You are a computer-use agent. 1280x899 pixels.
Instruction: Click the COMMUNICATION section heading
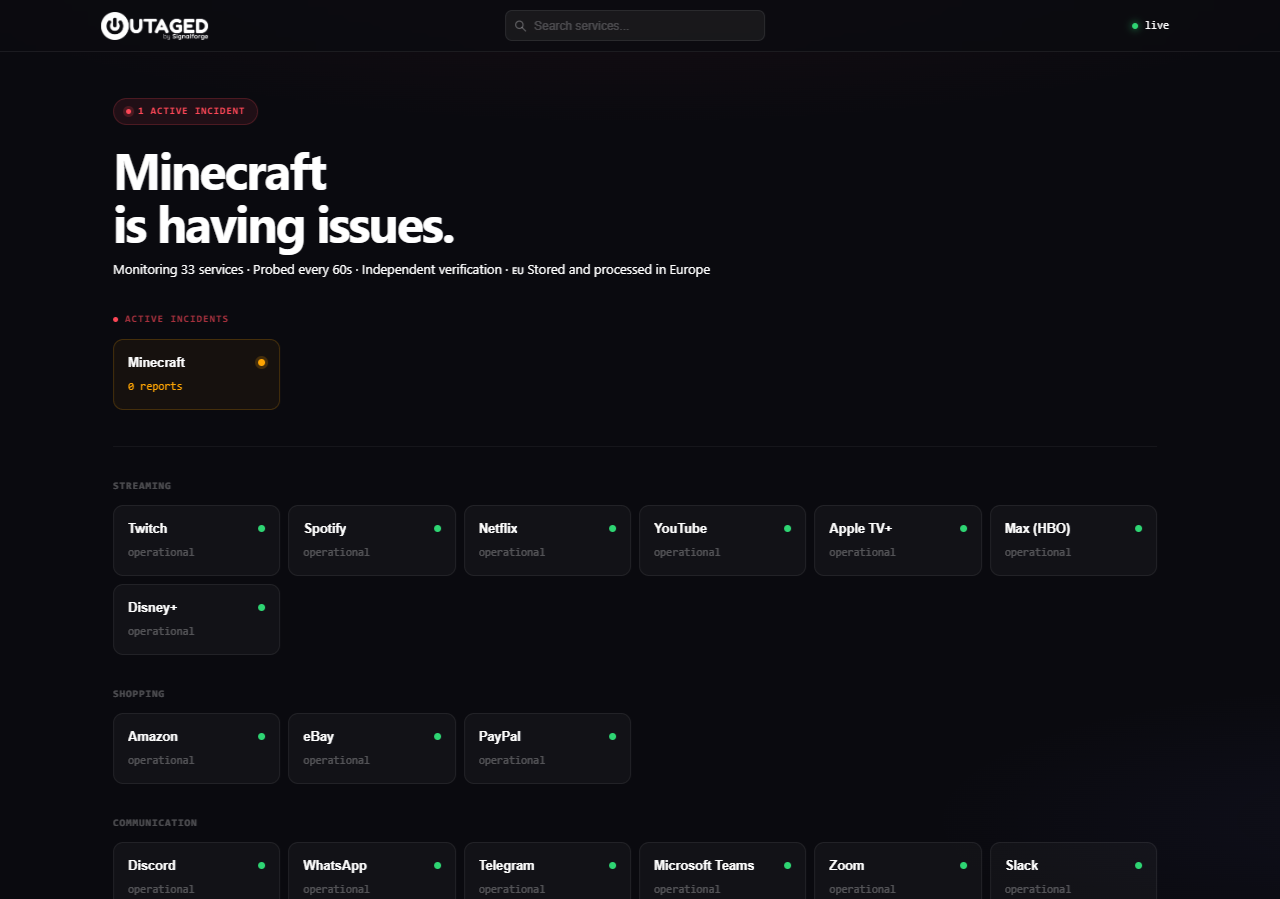[155, 822]
